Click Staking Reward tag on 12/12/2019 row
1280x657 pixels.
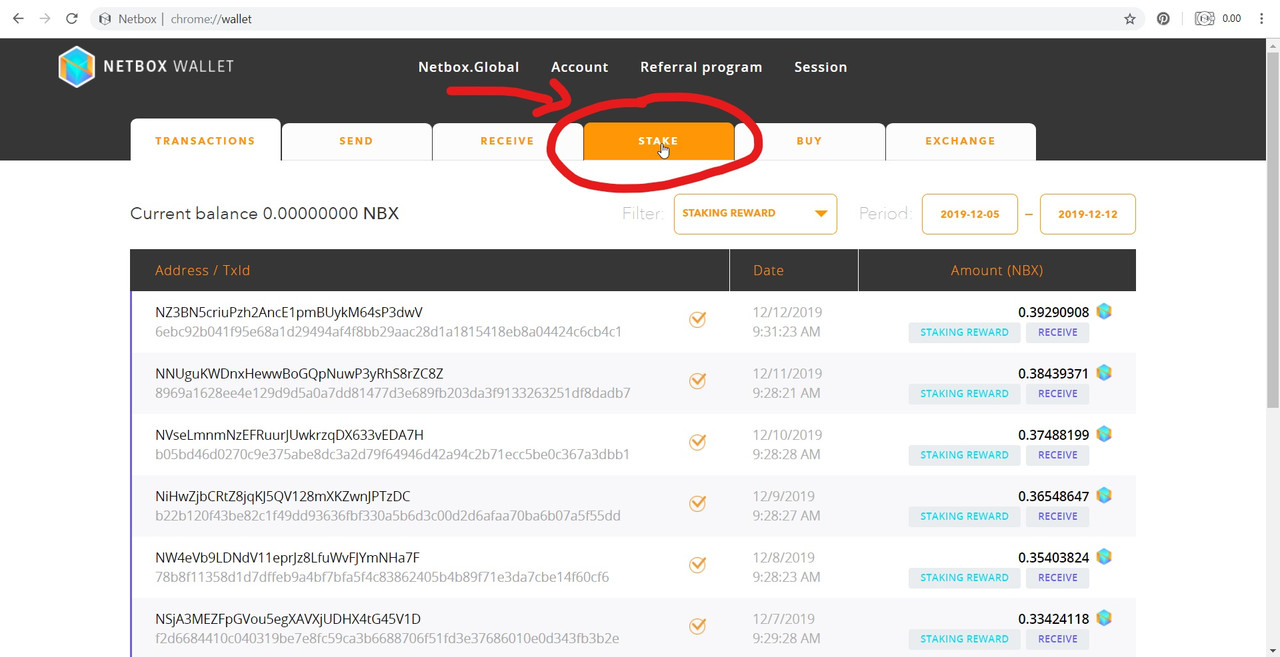[964, 332]
